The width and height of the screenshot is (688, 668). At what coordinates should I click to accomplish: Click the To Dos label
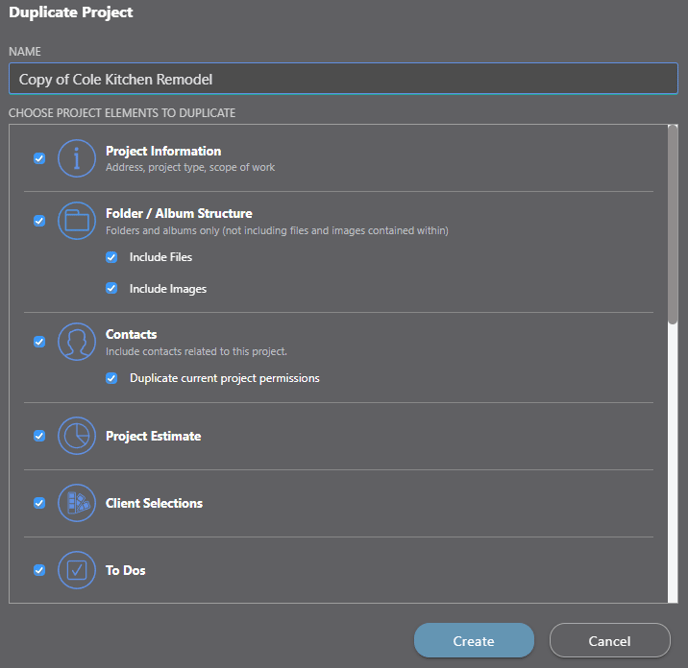pyautogui.click(x=125, y=570)
